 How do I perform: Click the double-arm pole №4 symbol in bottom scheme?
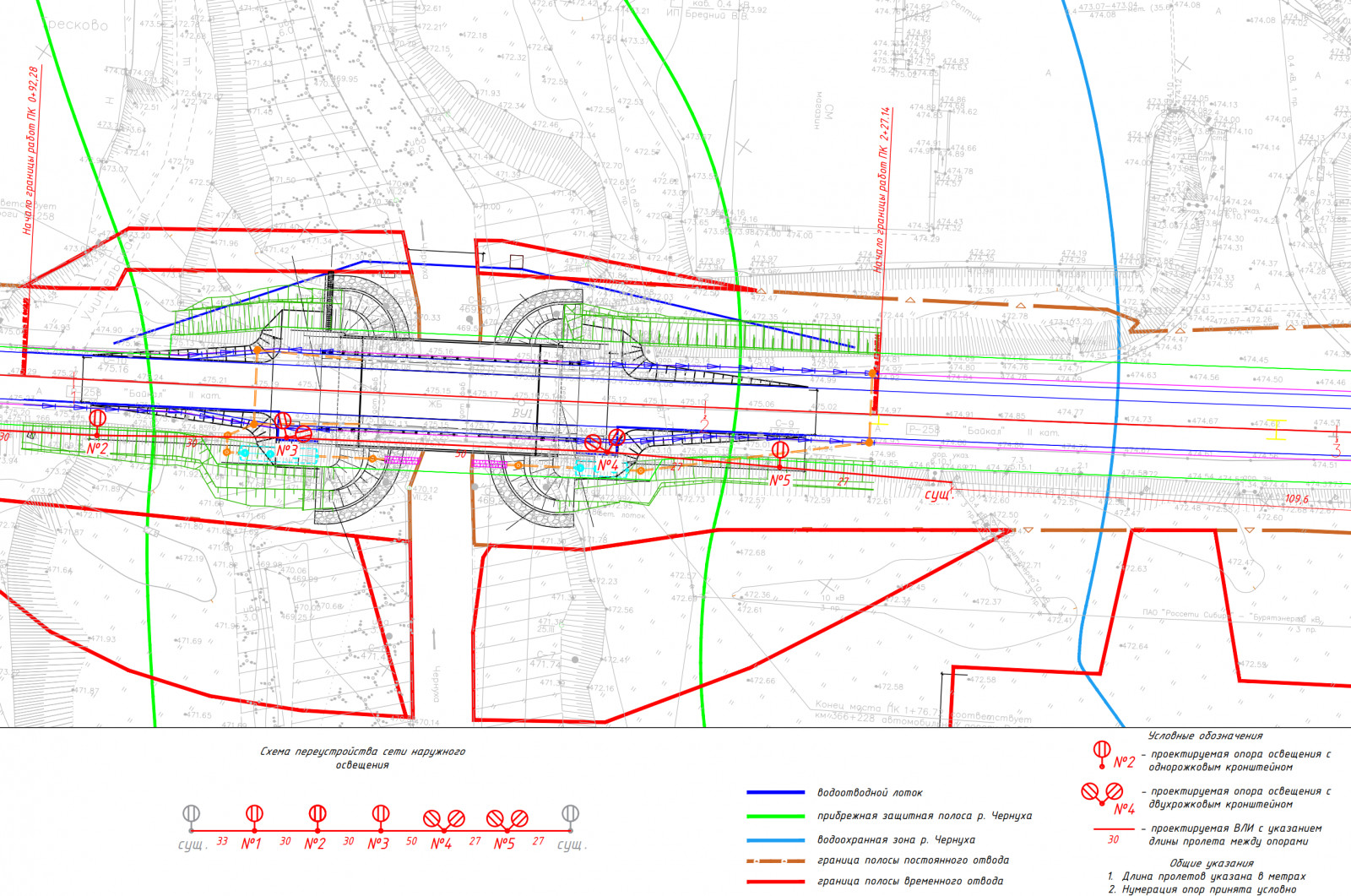pos(444,819)
